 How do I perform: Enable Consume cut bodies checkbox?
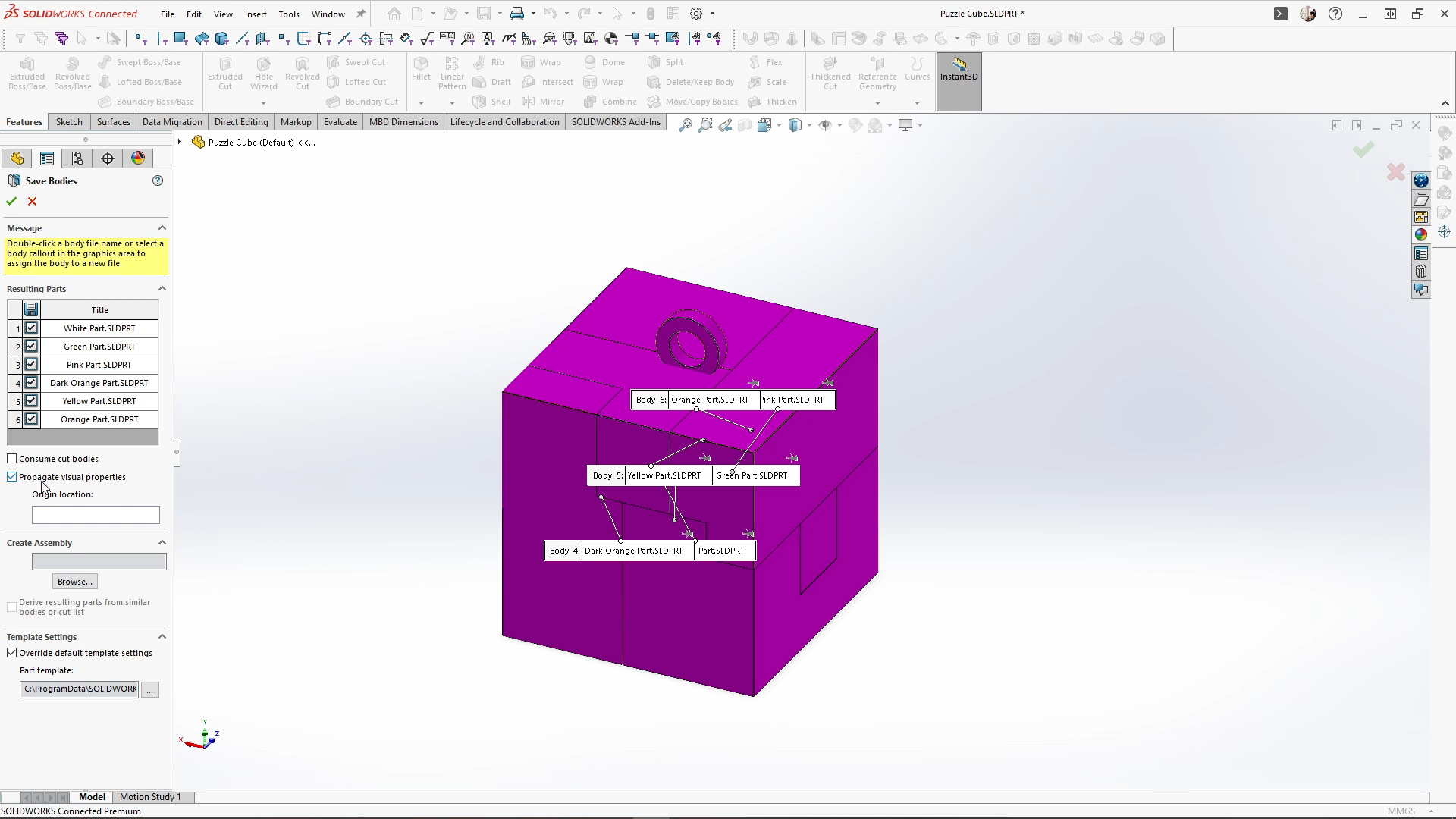(12, 459)
